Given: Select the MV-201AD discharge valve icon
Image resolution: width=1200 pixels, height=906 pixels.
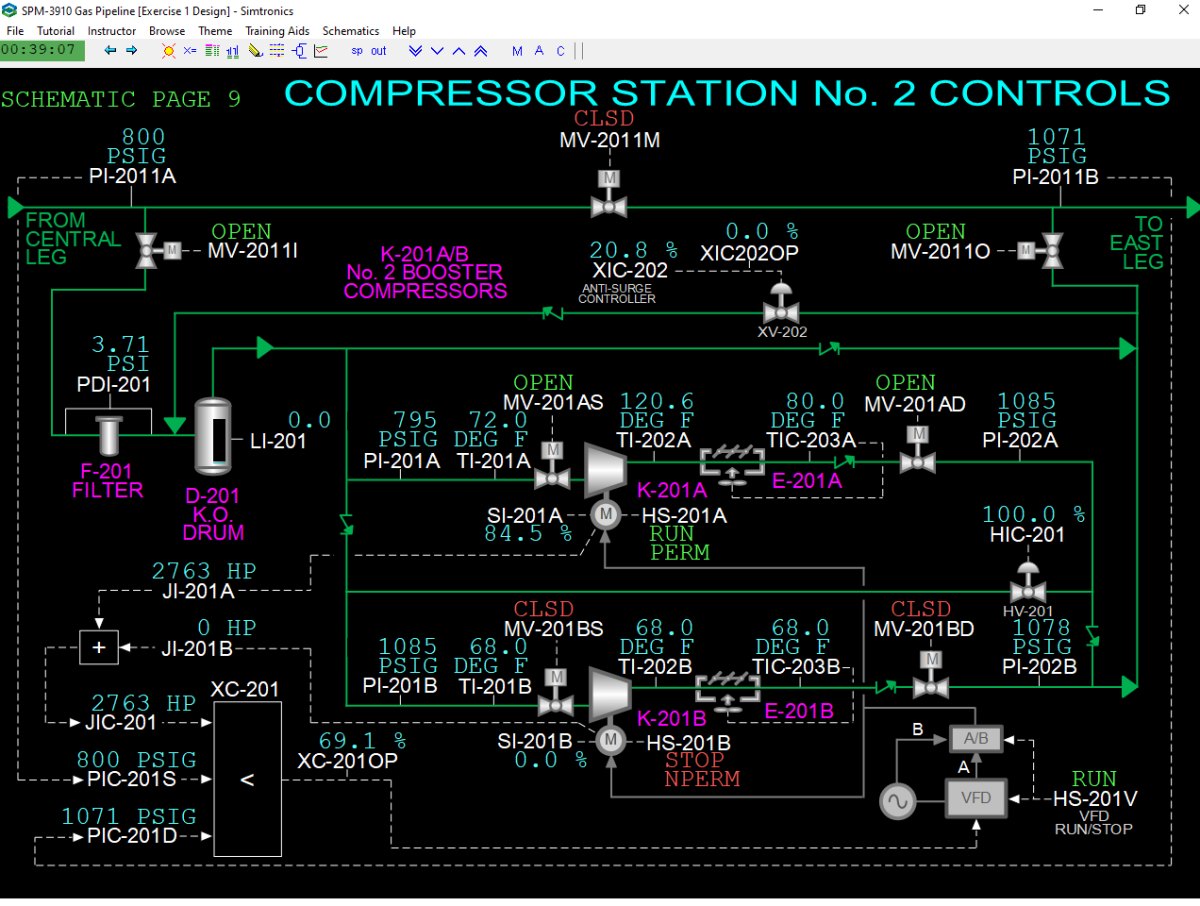Looking at the screenshot, I should click(x=917, y=450).
